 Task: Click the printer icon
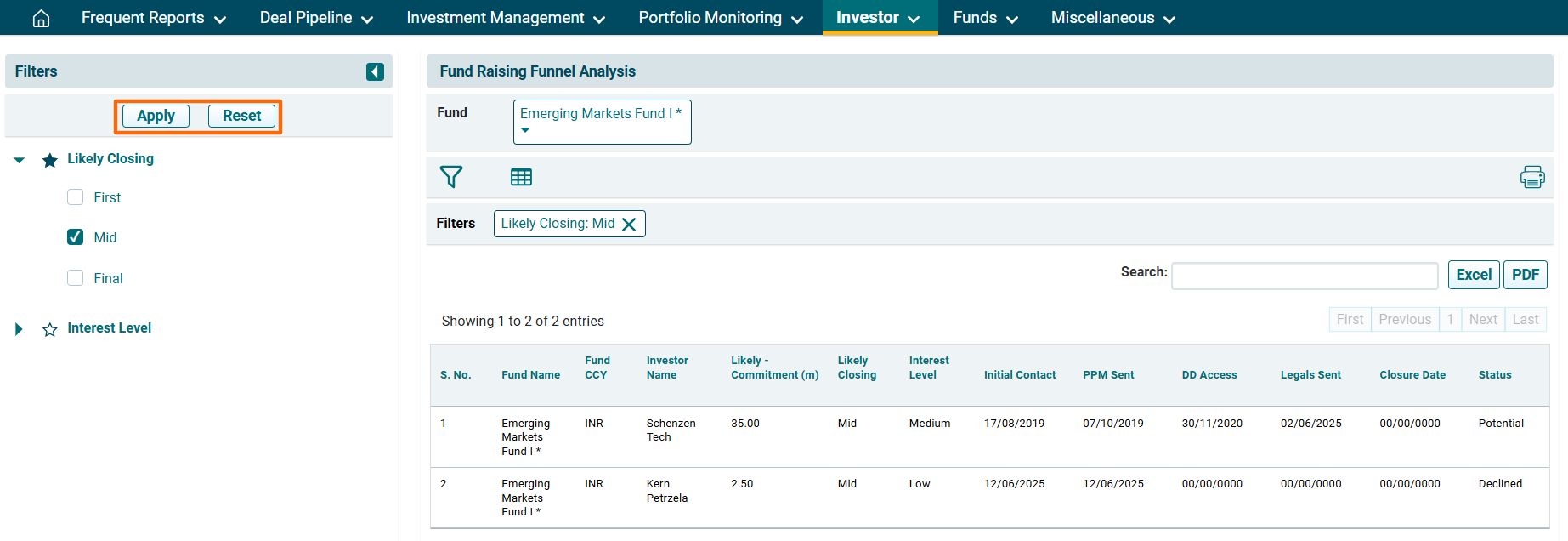coord(1531,177)
